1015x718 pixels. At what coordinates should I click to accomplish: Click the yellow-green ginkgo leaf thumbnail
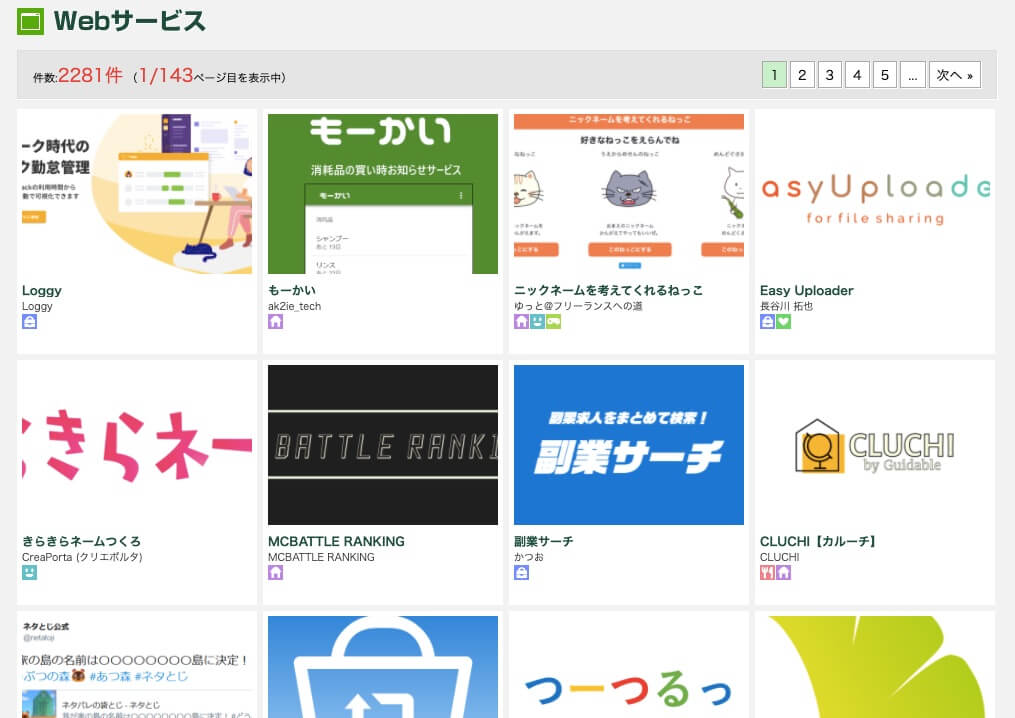tap(875, 667)
